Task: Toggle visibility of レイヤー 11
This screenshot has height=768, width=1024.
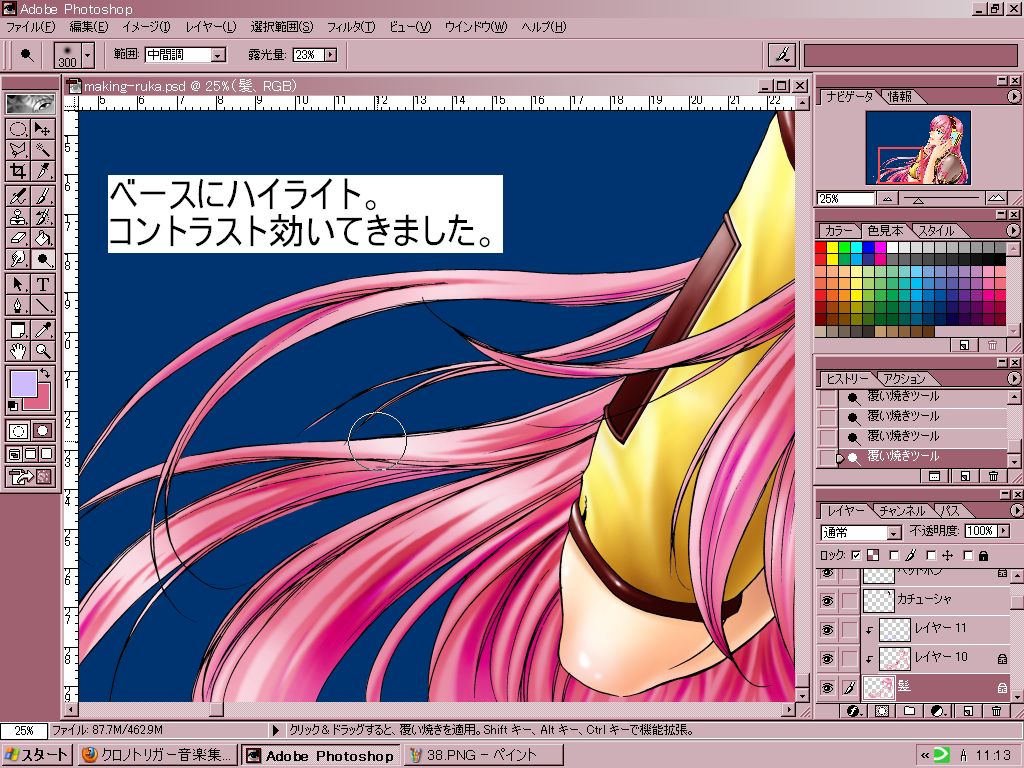Action: pos(827,629)
